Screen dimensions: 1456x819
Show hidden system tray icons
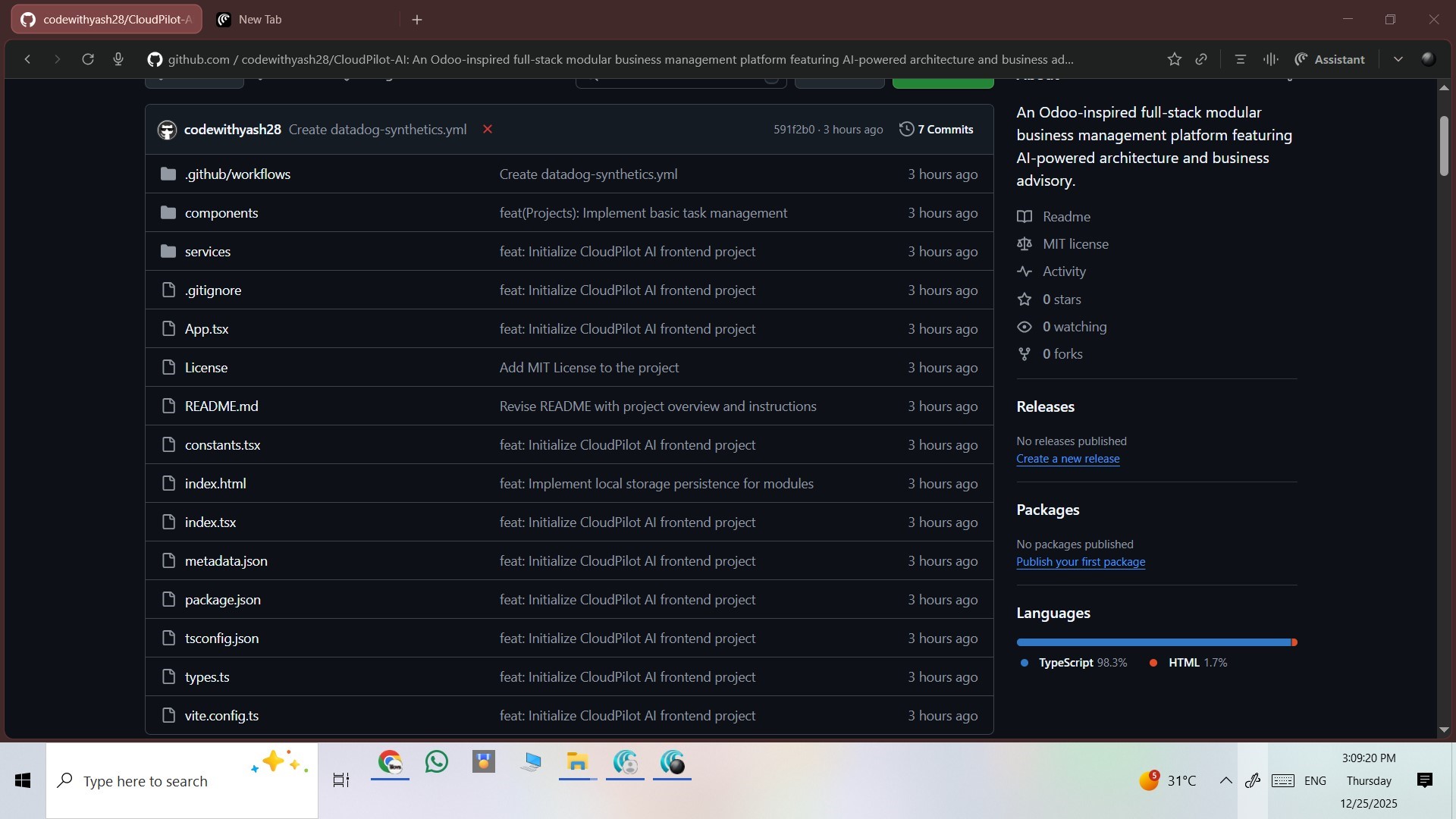pyautogui.click(x=1225, y=780)
